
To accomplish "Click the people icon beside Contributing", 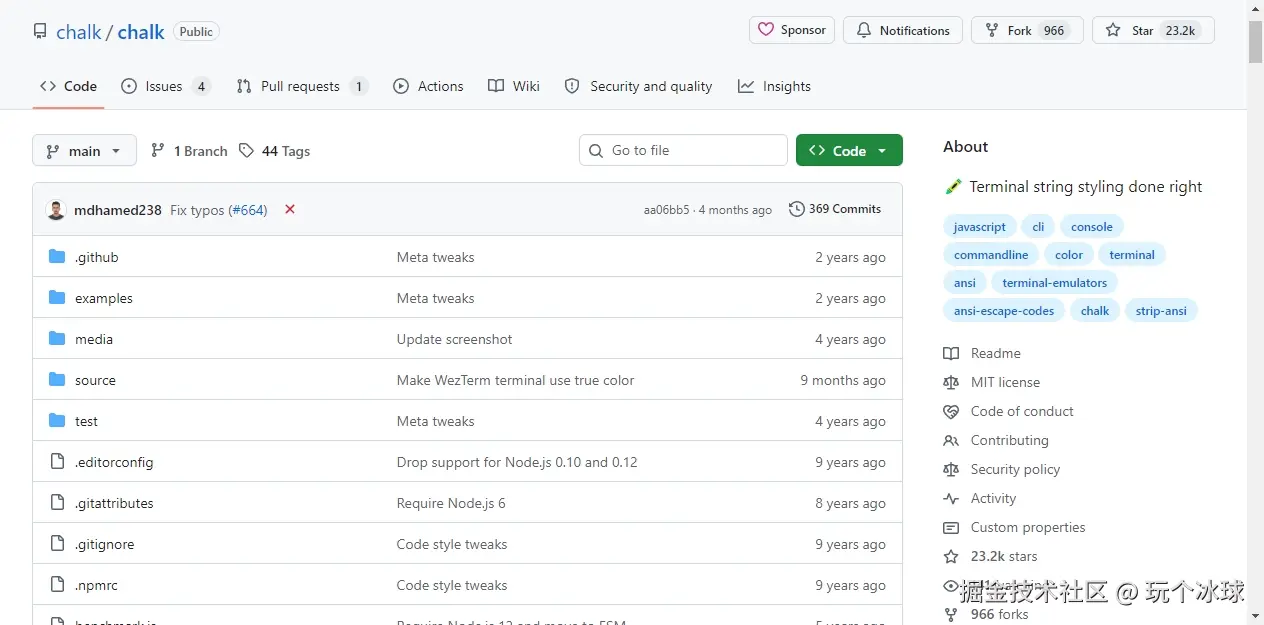I will pyautogui.click(x=951, y=440).
